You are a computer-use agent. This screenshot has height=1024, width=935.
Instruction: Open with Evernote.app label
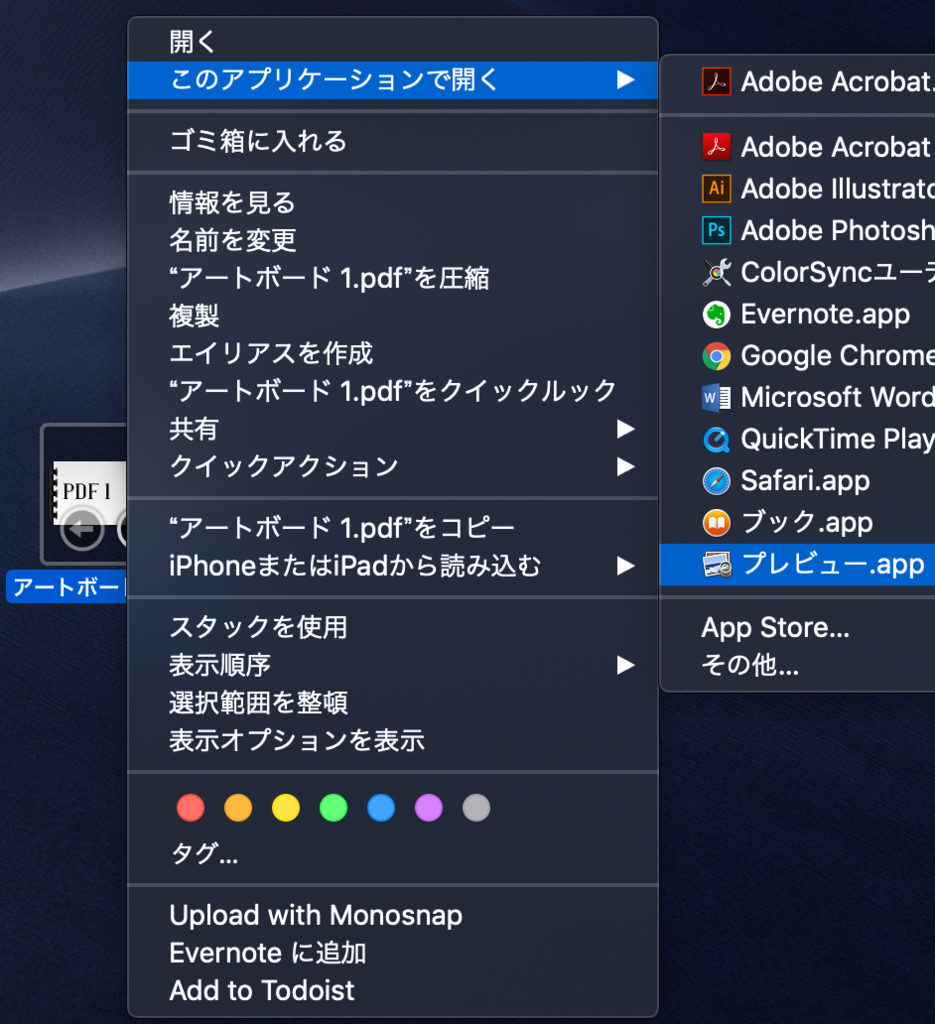825,315
